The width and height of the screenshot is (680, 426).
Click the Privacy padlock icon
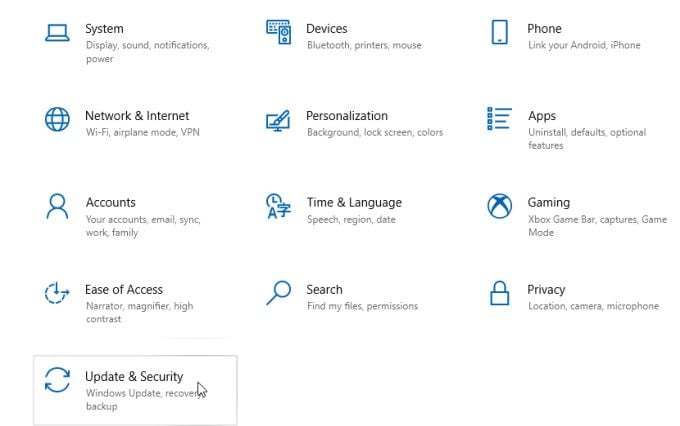pyautogui.click(x=499, y=293)
